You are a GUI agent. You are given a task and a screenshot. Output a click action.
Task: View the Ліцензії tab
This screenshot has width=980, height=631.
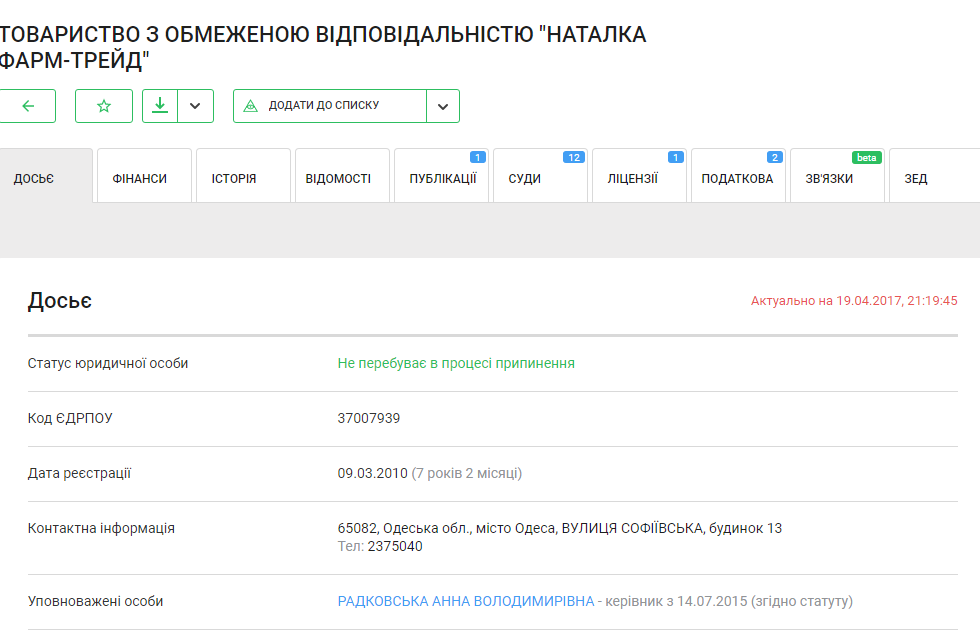point(633,179)
